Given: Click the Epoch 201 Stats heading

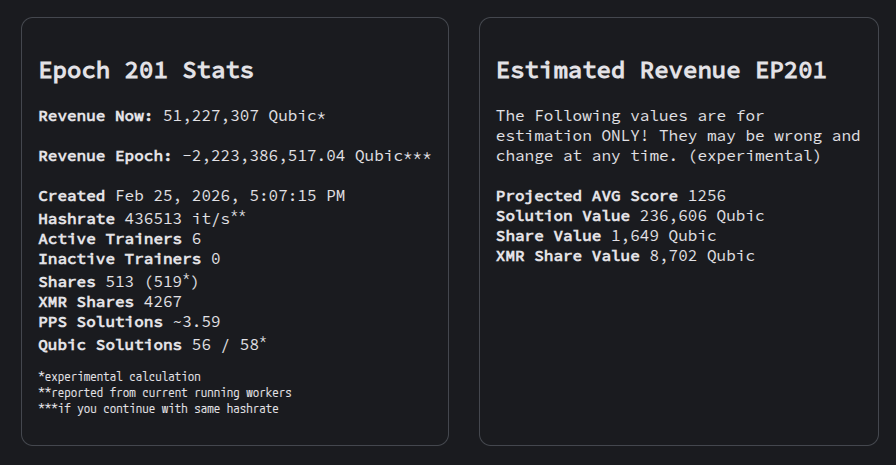Looking at the screenshot, I should click(x=146, y=71).
